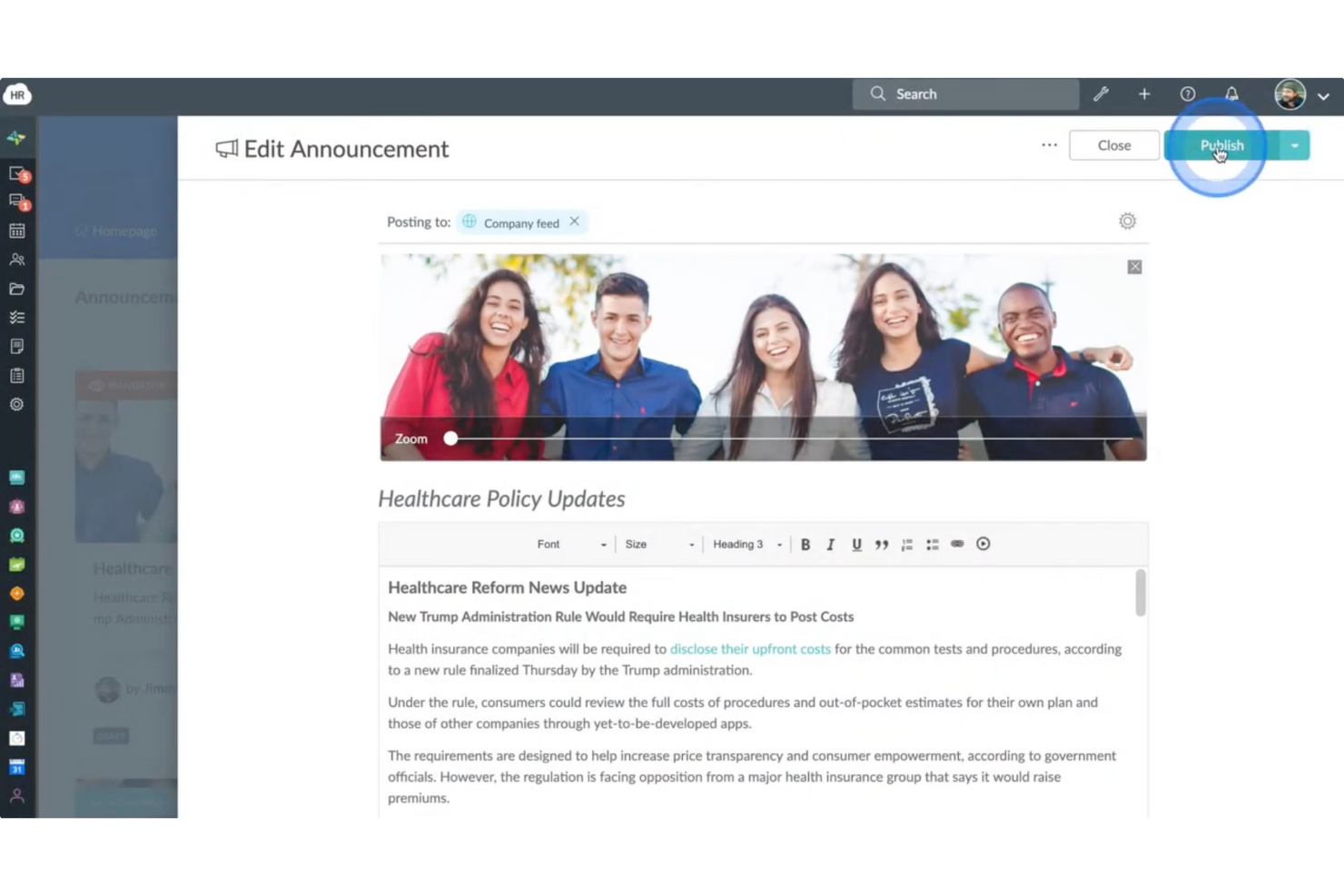
Task: Open the more options ellipsis menu
Action: click(x=1049, y=145)
